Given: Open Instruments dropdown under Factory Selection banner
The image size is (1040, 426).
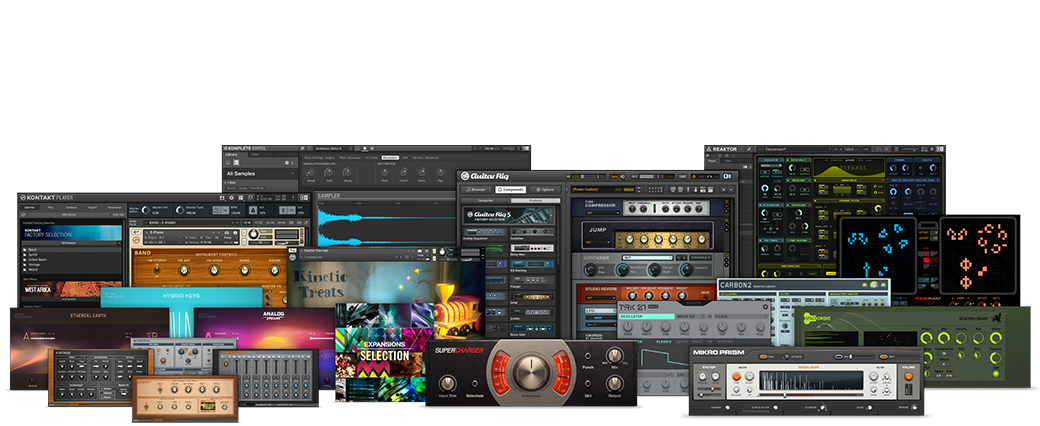Looking at the screenshot, I should pyautogui.click(x=72, y=243).
